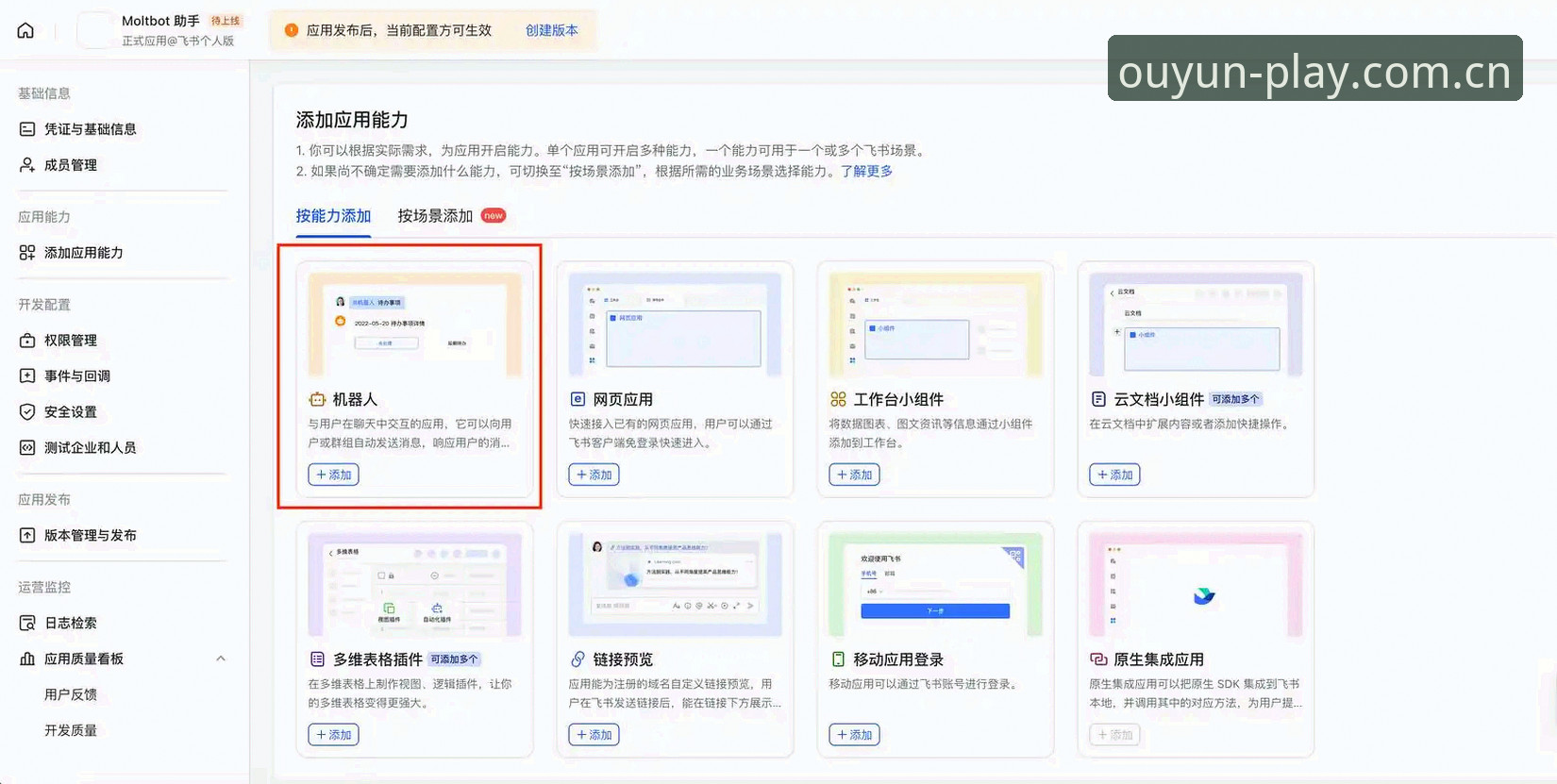Viewport: 1557px width, 784px height.
Task: Click 可添加多个 tag on 多维表格插件
Action: pyautogui.click(x=455, y=659)
